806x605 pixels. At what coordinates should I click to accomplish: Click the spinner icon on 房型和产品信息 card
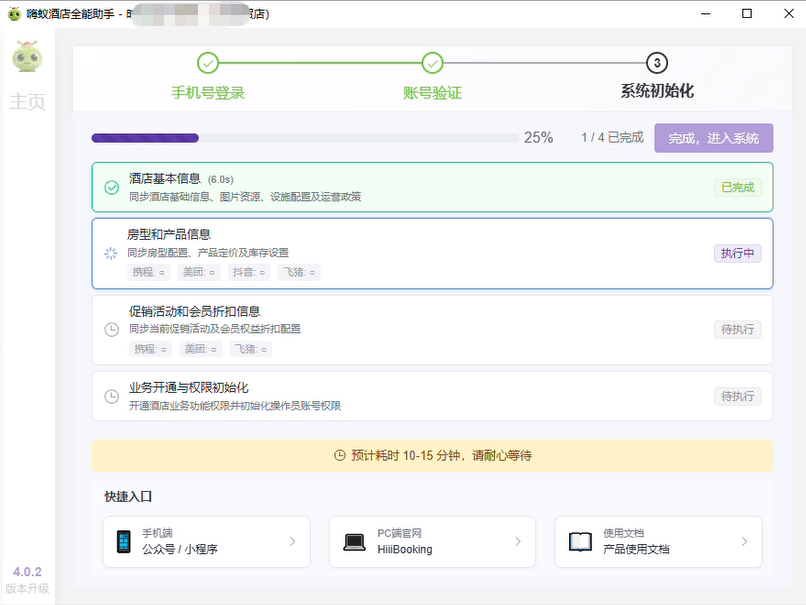point(110,254)
